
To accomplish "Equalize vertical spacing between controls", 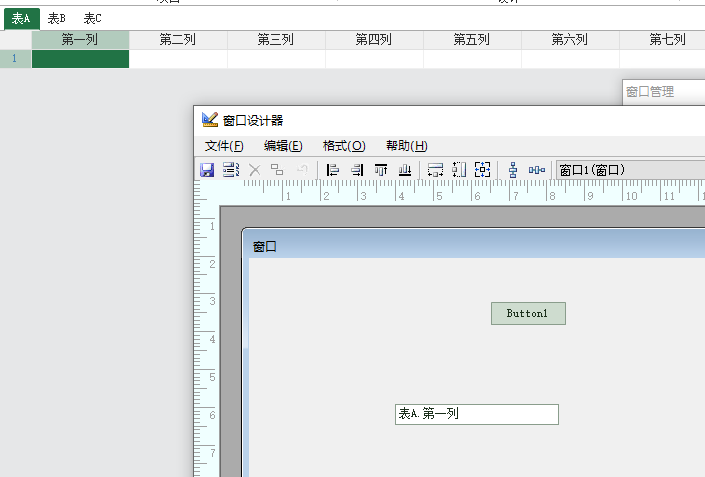I will click(513, 170).
